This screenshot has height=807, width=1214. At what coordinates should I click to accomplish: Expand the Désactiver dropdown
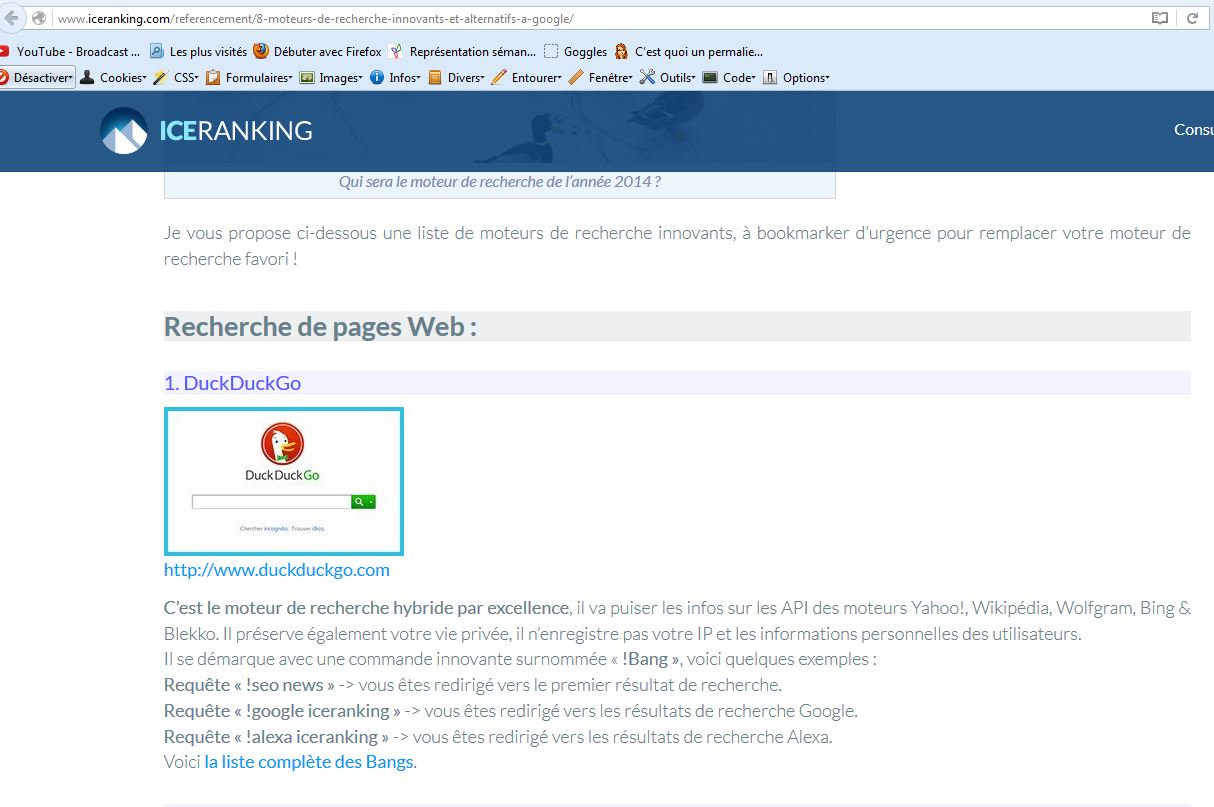(36, 77)
